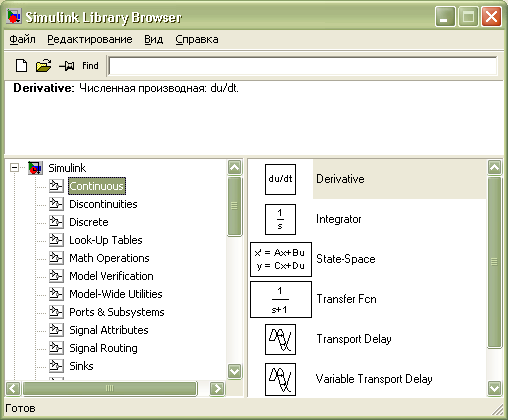Click the block list scroll-up arrow
Image resolution: width=508 pixels, height=420 pixels.
coord(494,167)
